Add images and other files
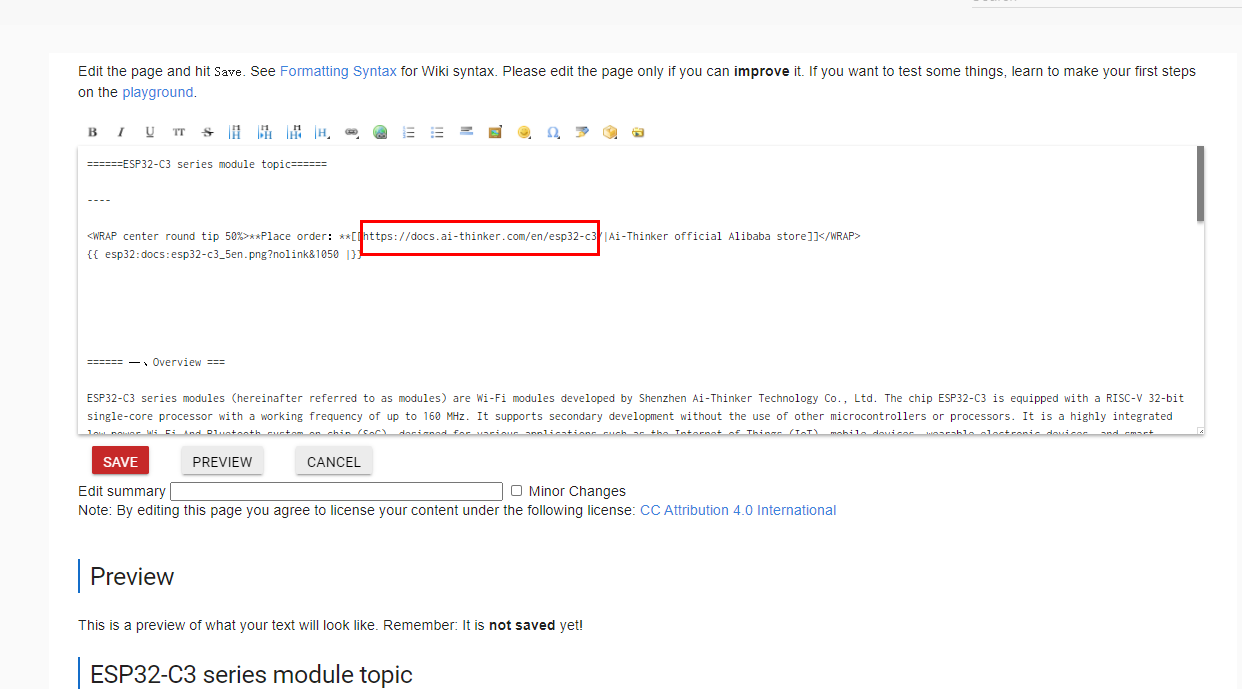Image resolution: width=1242 pixels, height=689 pixels. pos(495,132)
